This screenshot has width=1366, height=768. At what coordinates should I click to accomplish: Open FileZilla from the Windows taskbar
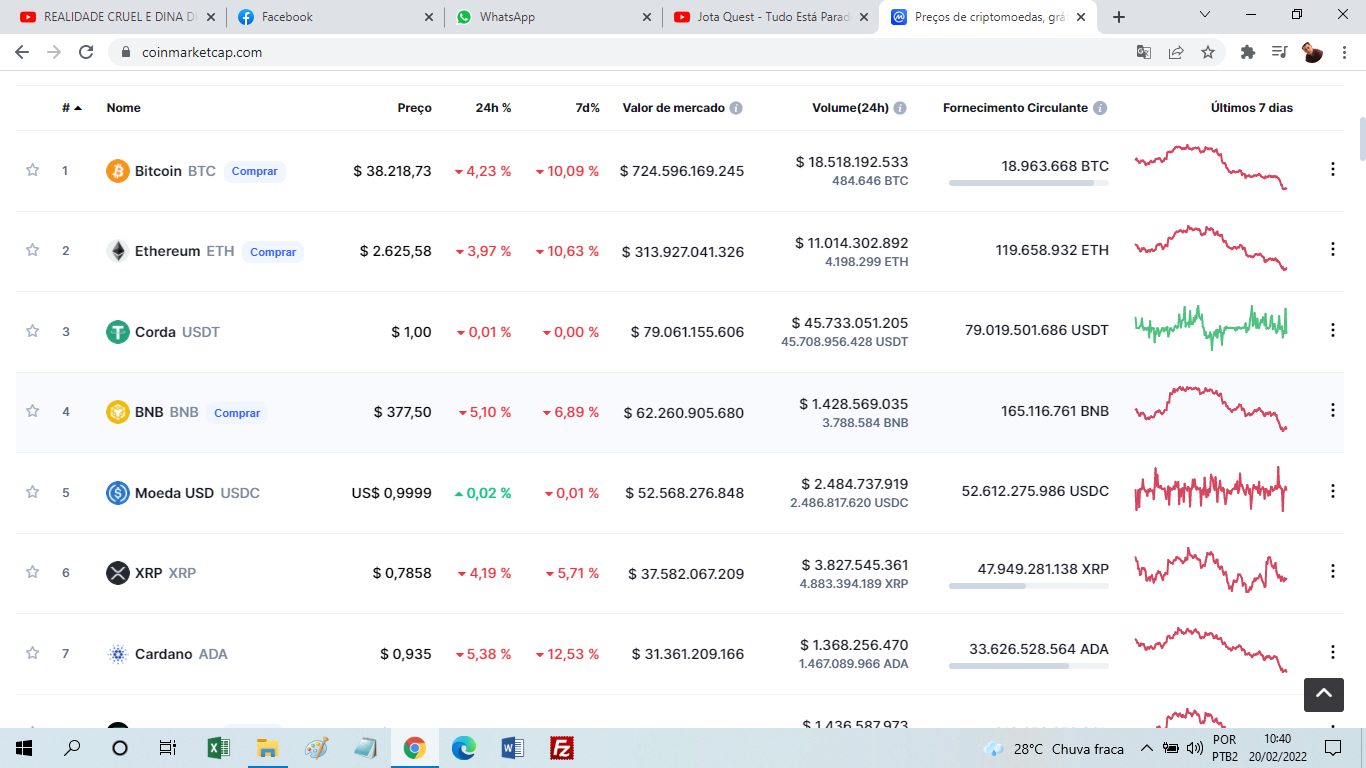pos(562,748)
